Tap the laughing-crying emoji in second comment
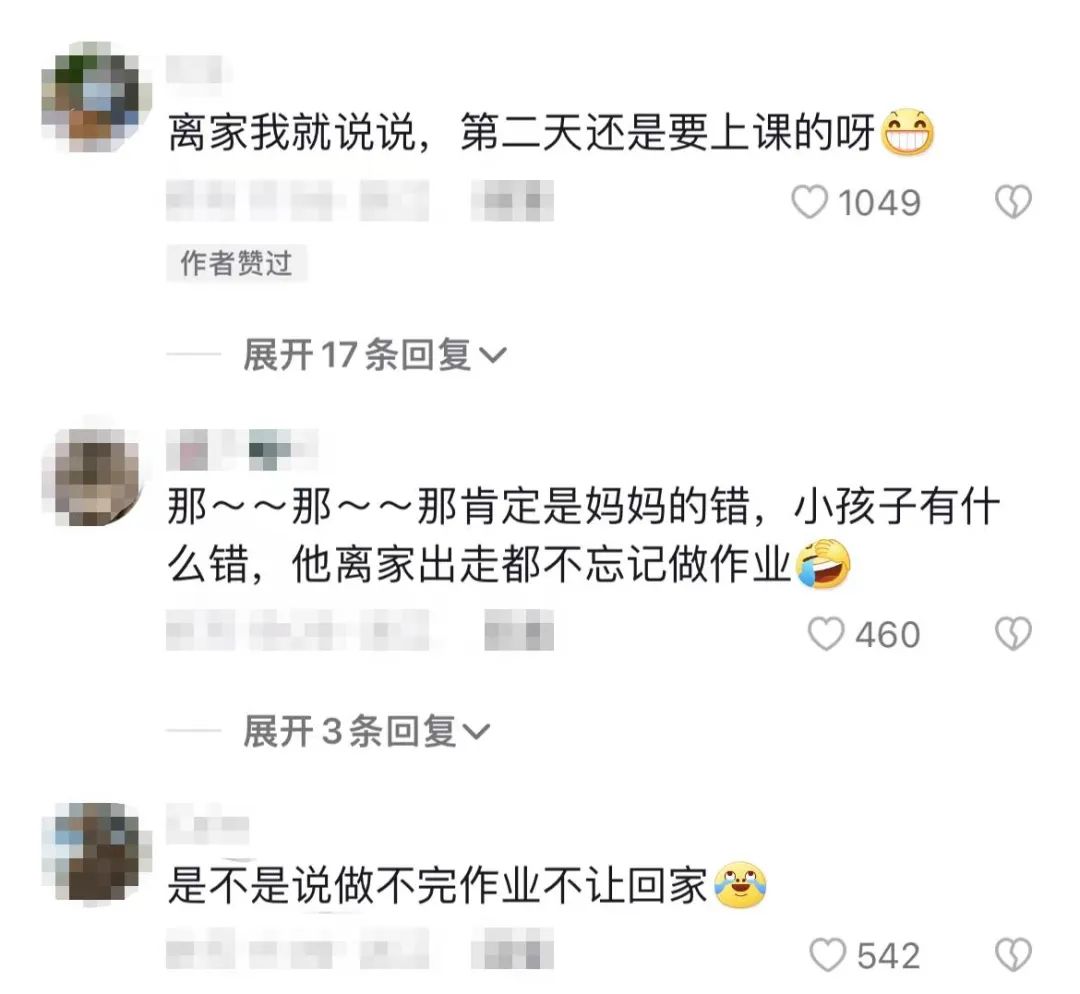The height and width of the screenshot is (994, 1080). pyautogui.click(x=823, y=564)
